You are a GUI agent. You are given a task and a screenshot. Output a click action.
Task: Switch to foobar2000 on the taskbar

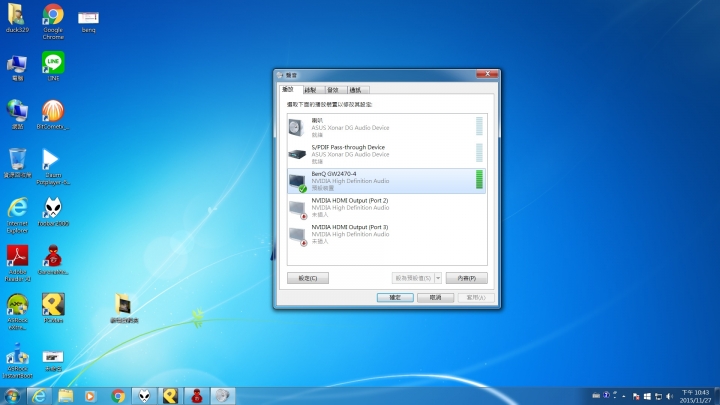(x=144, y=396)
